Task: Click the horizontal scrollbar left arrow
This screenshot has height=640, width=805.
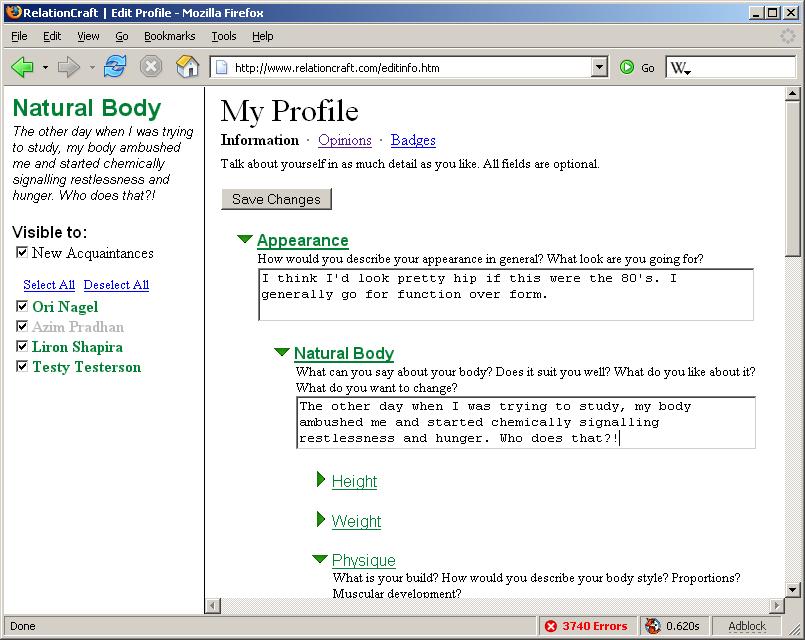Action: click(213, 606)
